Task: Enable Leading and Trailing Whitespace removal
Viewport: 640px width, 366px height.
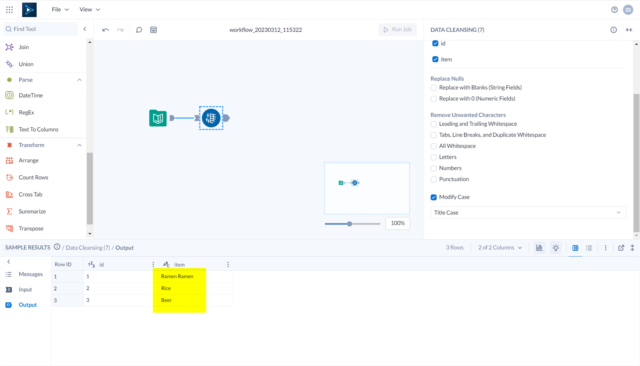Action: (433, 124)
